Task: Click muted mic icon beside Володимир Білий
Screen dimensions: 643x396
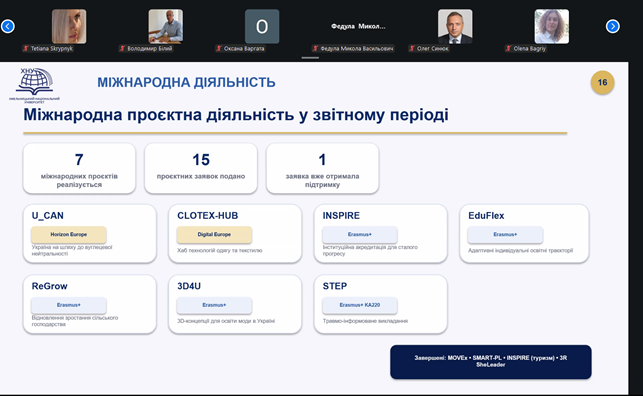Action: [x=122, y=48]
